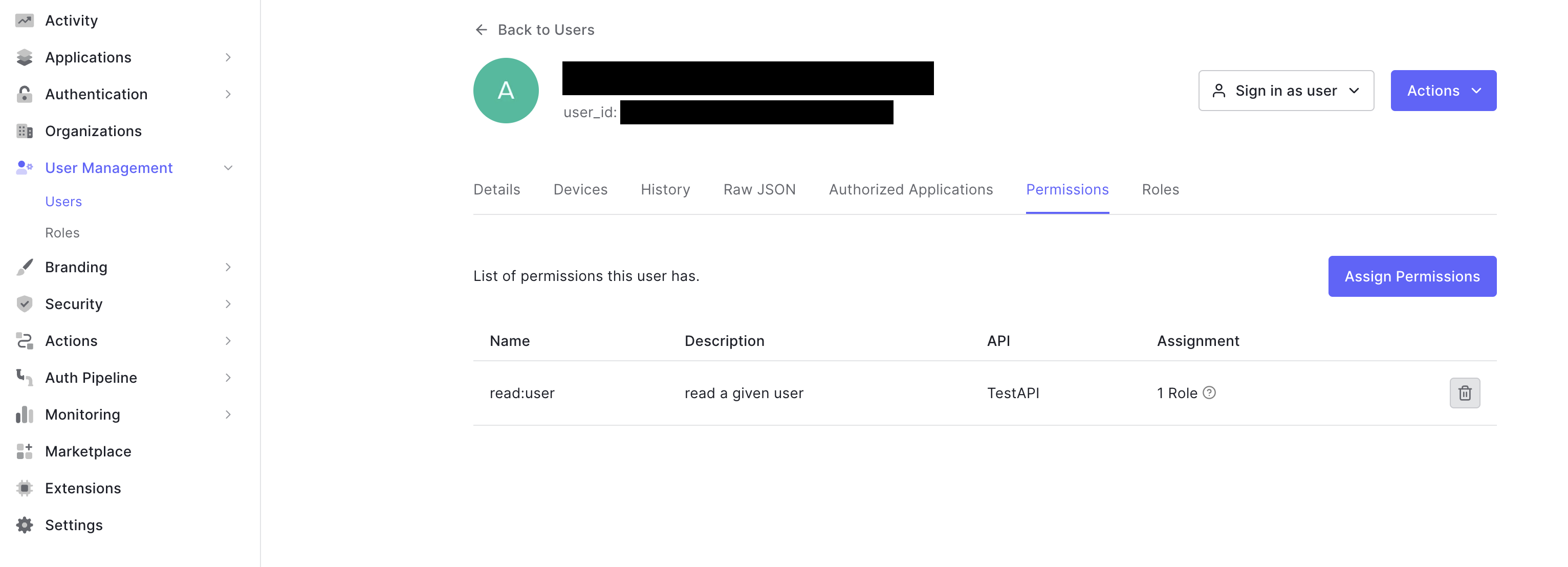
Task: Click the user avatar icon
Action: click(x=505, y=90)
